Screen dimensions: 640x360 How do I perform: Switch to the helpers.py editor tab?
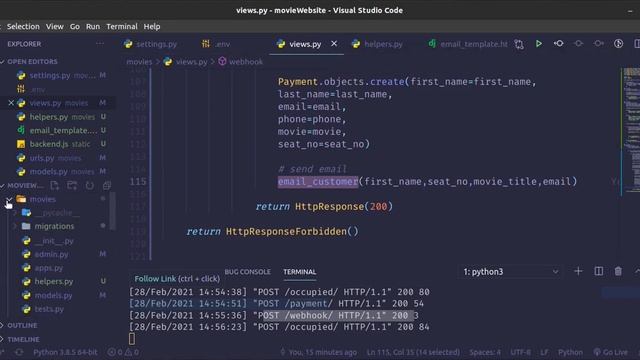tap(378, 44)
